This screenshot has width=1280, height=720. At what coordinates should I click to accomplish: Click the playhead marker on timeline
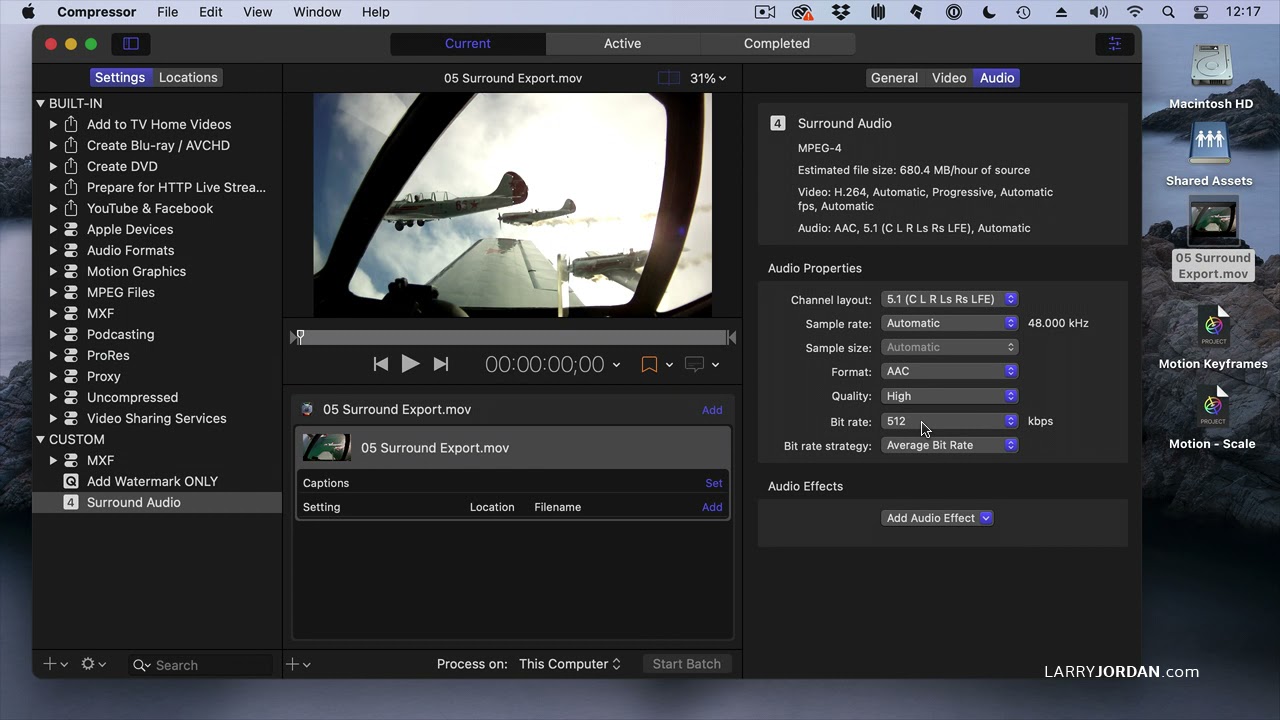(x=300, y=337)
